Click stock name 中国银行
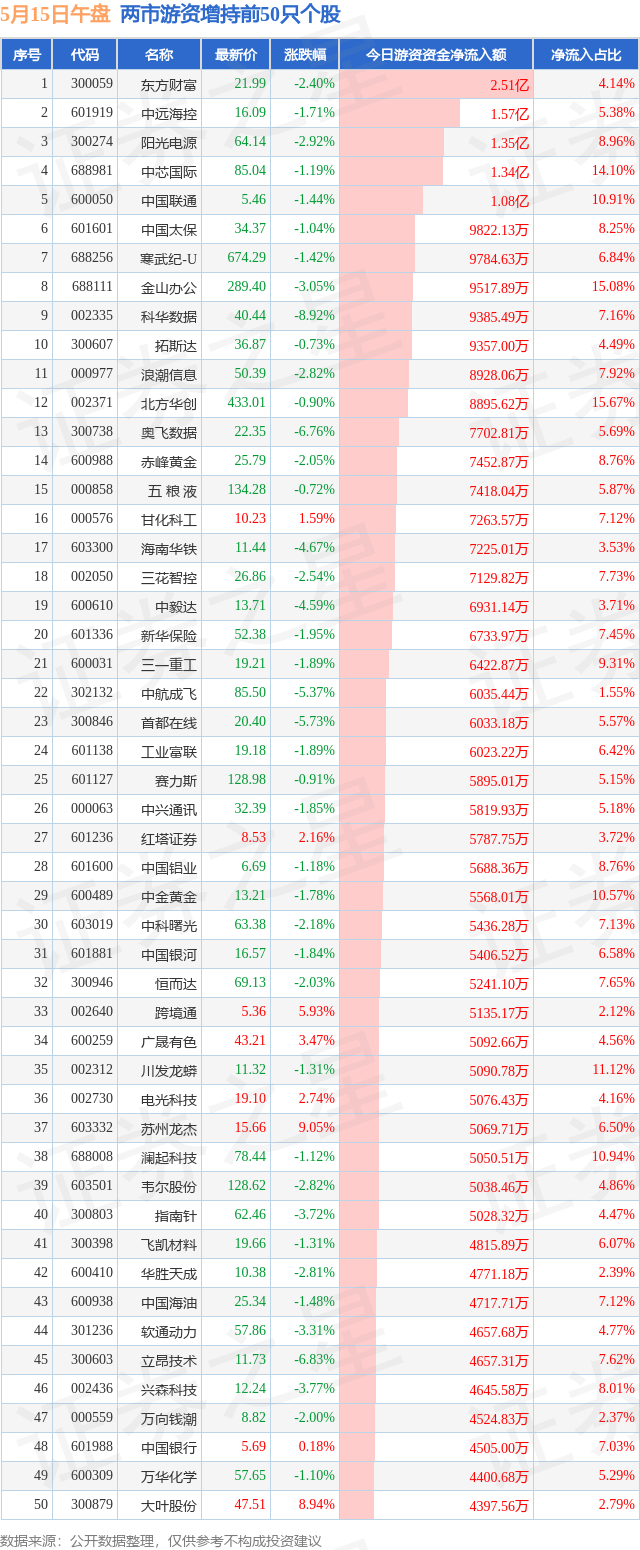 169,1448
